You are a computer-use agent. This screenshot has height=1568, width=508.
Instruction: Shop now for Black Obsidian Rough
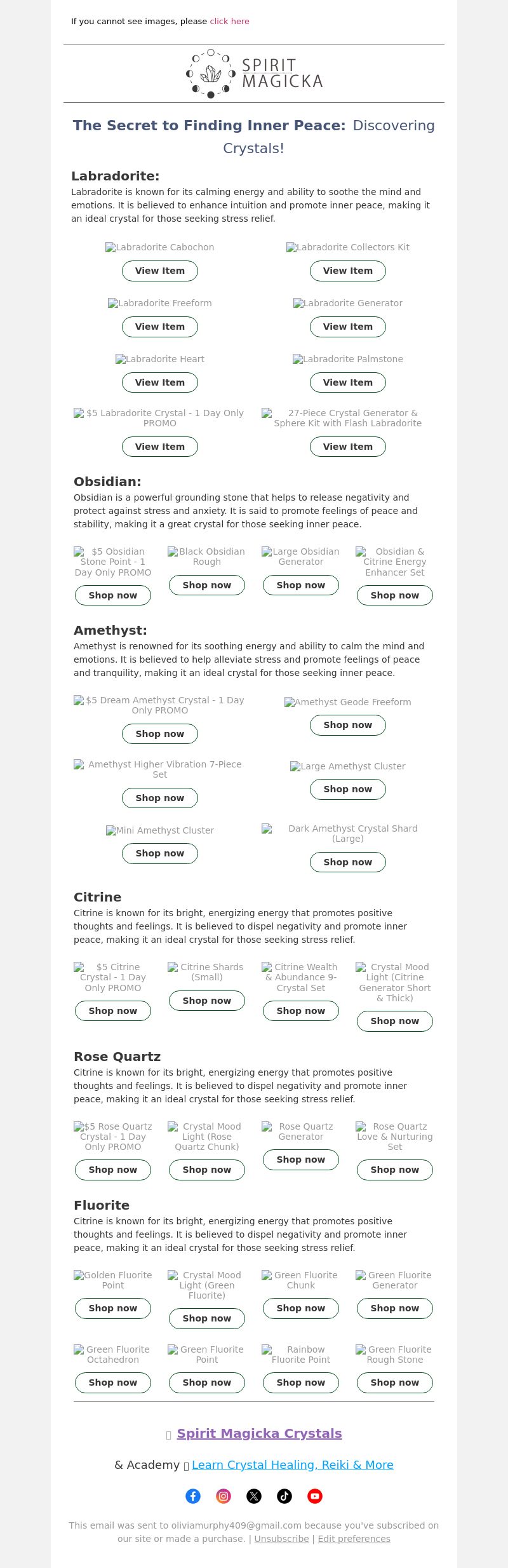point(207,585)
